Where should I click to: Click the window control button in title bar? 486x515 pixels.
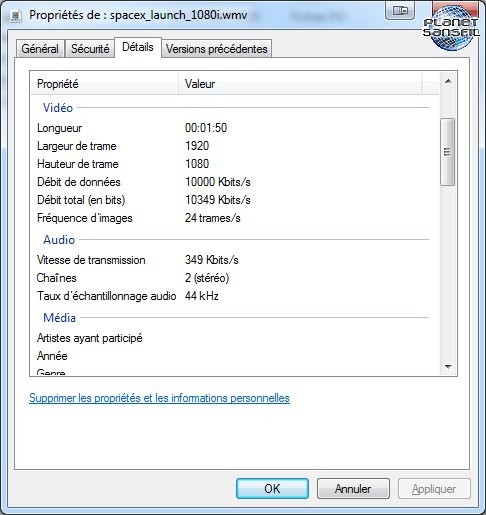400,10
